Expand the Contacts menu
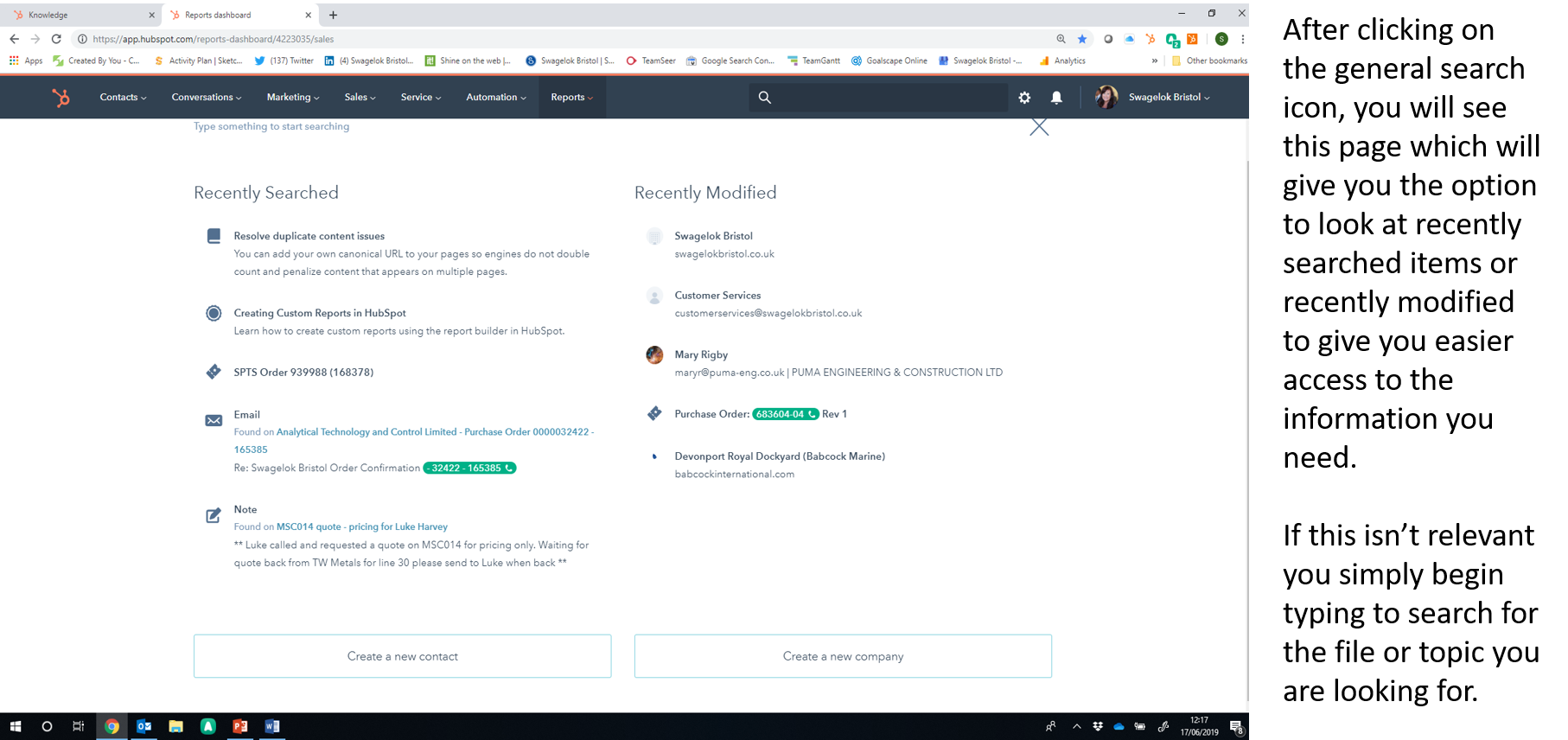This screenshot has height=740, width=1568. coord(123,98)
